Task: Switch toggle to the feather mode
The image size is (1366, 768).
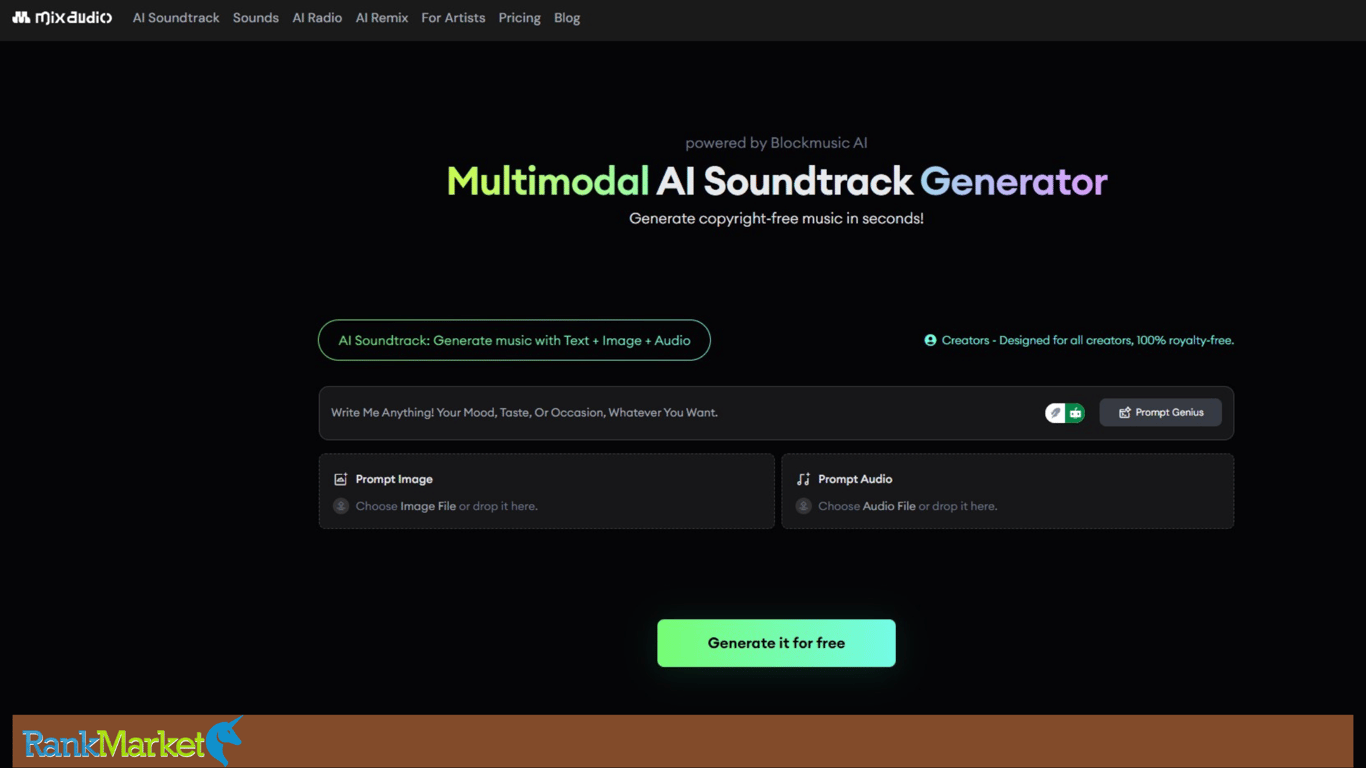Action: pyautogui.click(x=1055, y=412)
